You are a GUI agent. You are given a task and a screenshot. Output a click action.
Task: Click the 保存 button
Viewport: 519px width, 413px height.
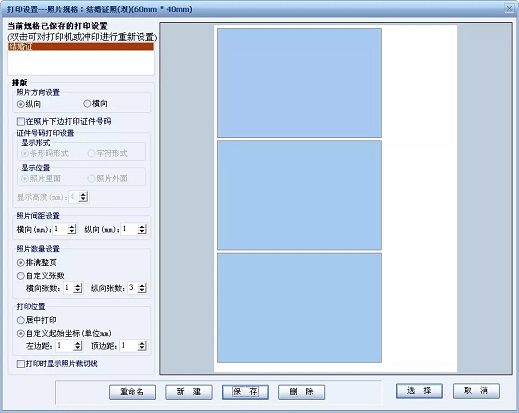(x=245, y=392)
